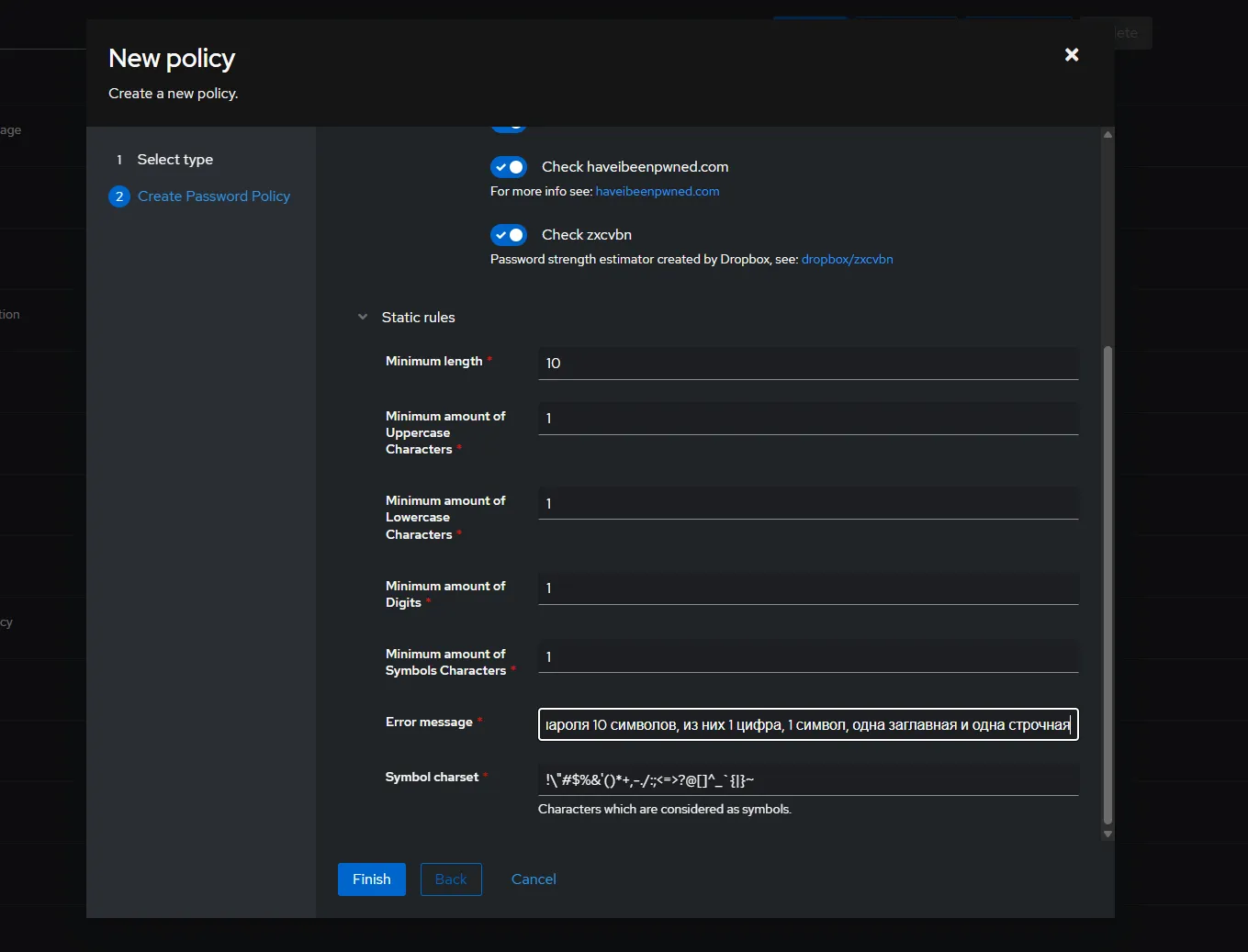Click Minimum amount of Lowercase Characters field
This screenshot has height=952, width=1248.
pyautogui.click(x=807, y=504)
